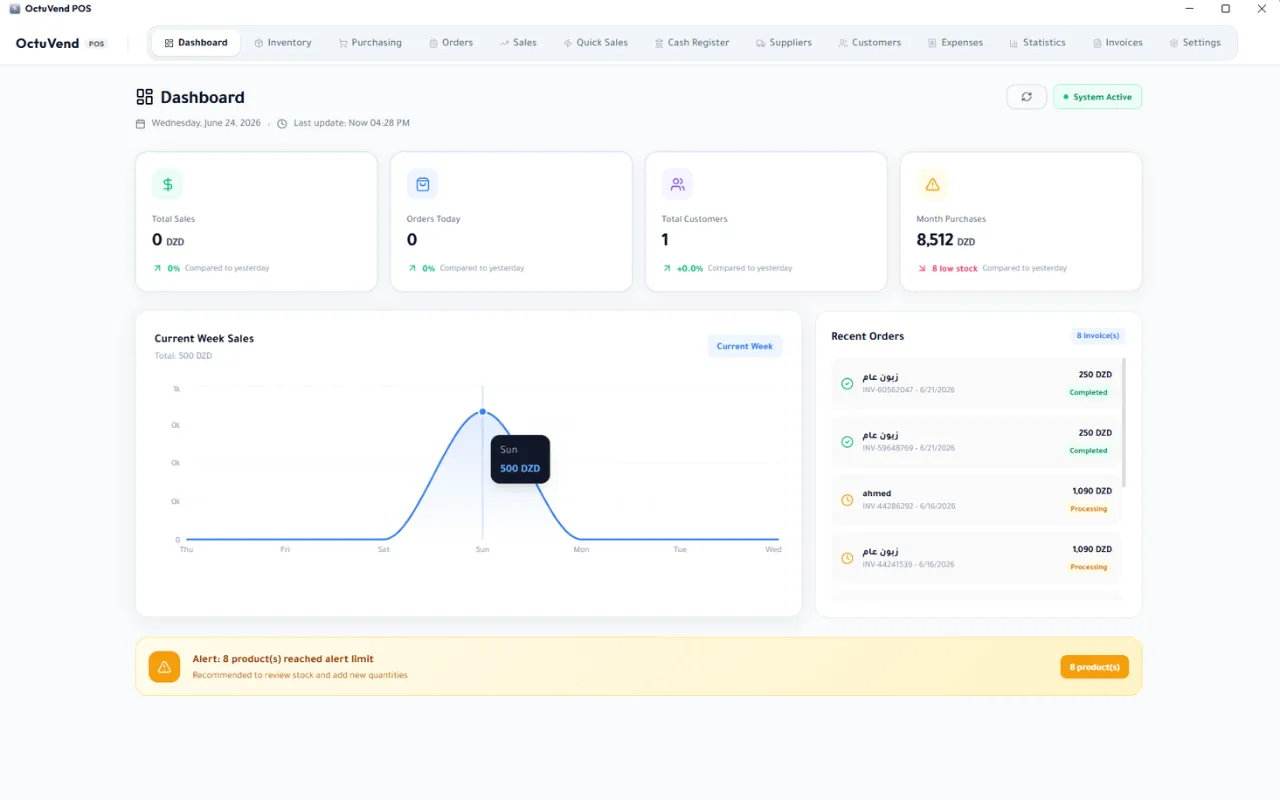Click the Month Purchases warning triangle icon
Image resolution: width=1280 pixels, height=800 pixels.
pos(932,184)
